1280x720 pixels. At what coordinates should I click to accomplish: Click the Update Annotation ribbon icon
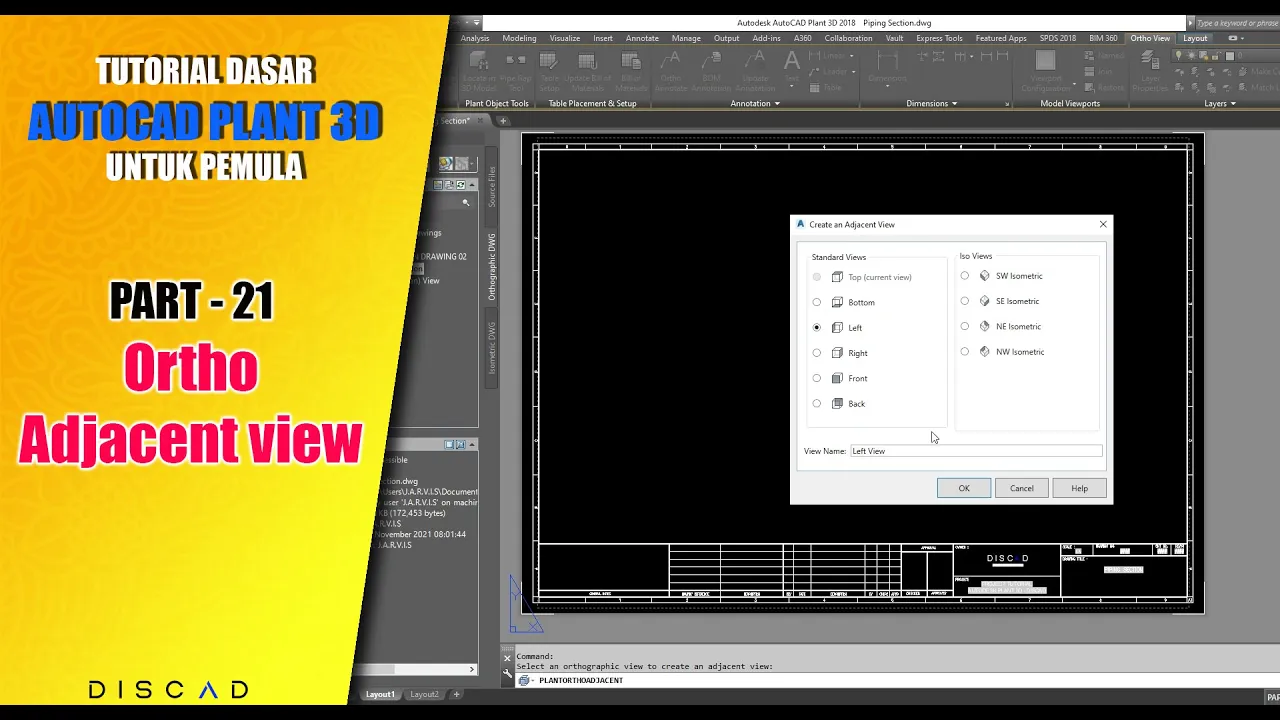(x=755, y=60)
